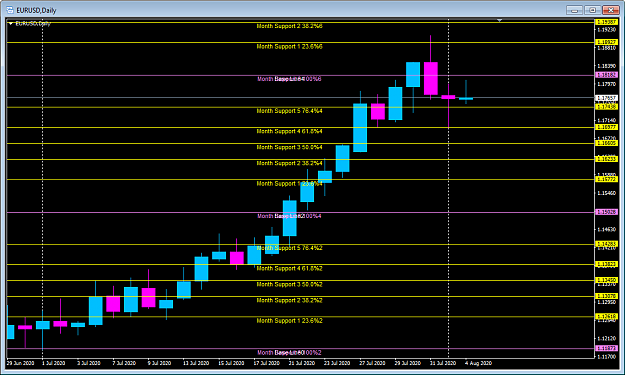Select the Month Support 2 38.2%6 label
This screenshot has width=625, height=375.
[x=289, y=26]
